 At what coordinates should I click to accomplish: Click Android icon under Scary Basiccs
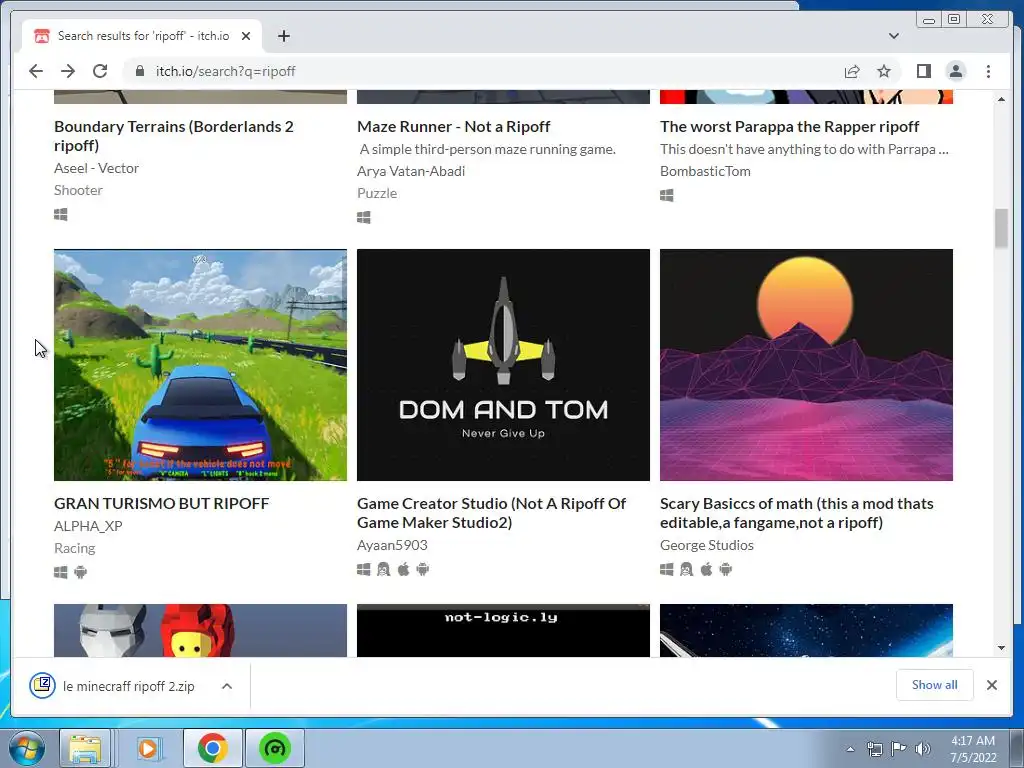(x=726, y=569)
